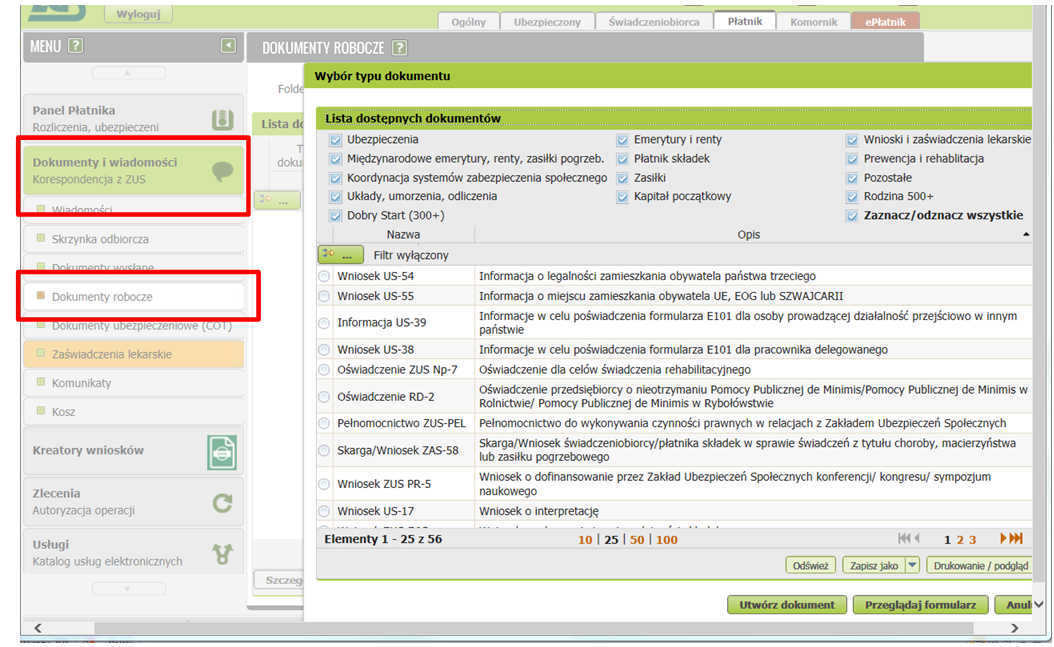The image size is (1054, 647).
Task: Show 50 elements per page
Action: pos(637,540)
